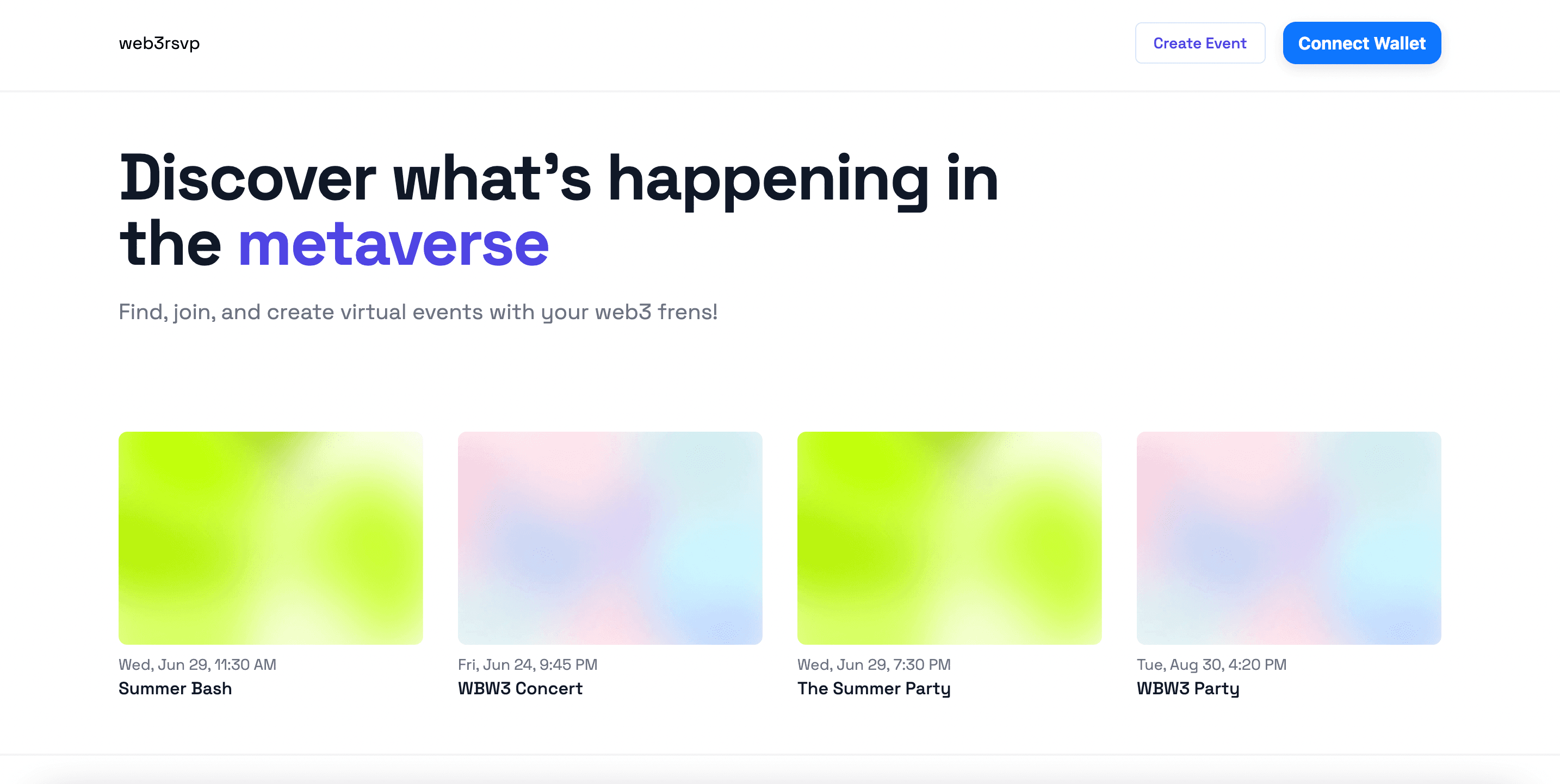Click the 'Find, join, and create virtual events' subtitle
This screenshot has width=1560, height=784.
point(418,313)
